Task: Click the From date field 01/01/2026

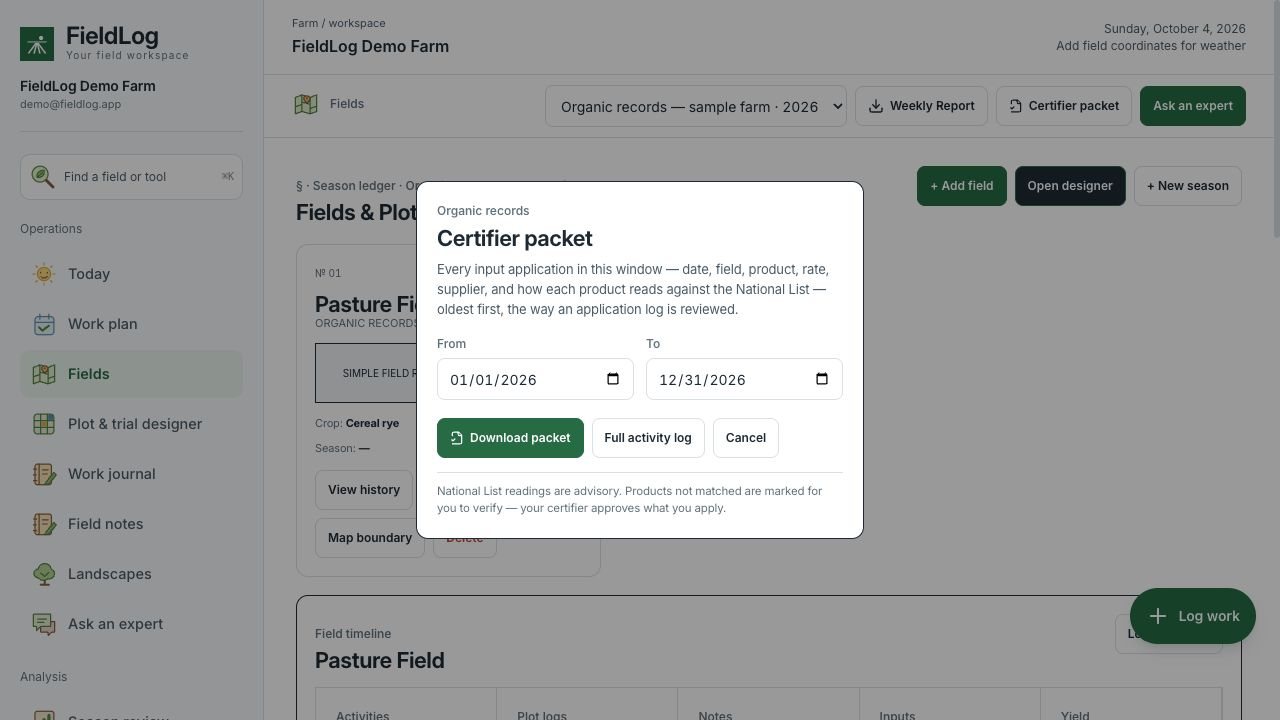Action: click(x=535, y=379)
